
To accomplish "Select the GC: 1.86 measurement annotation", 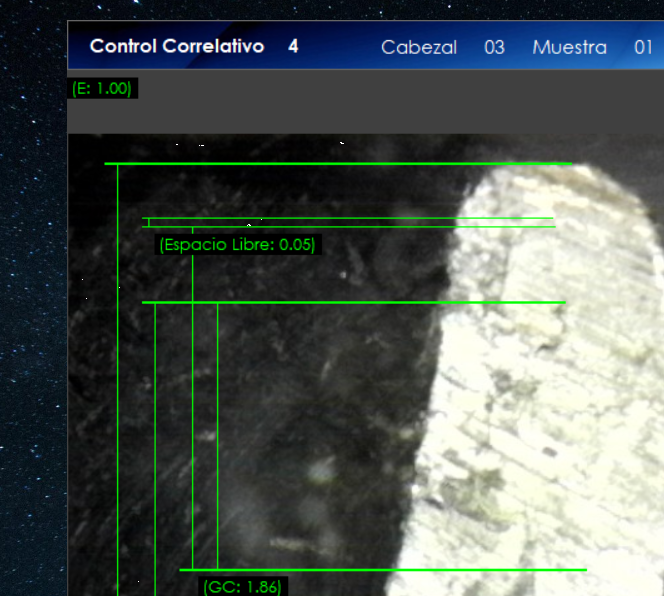I will [242, 587].
